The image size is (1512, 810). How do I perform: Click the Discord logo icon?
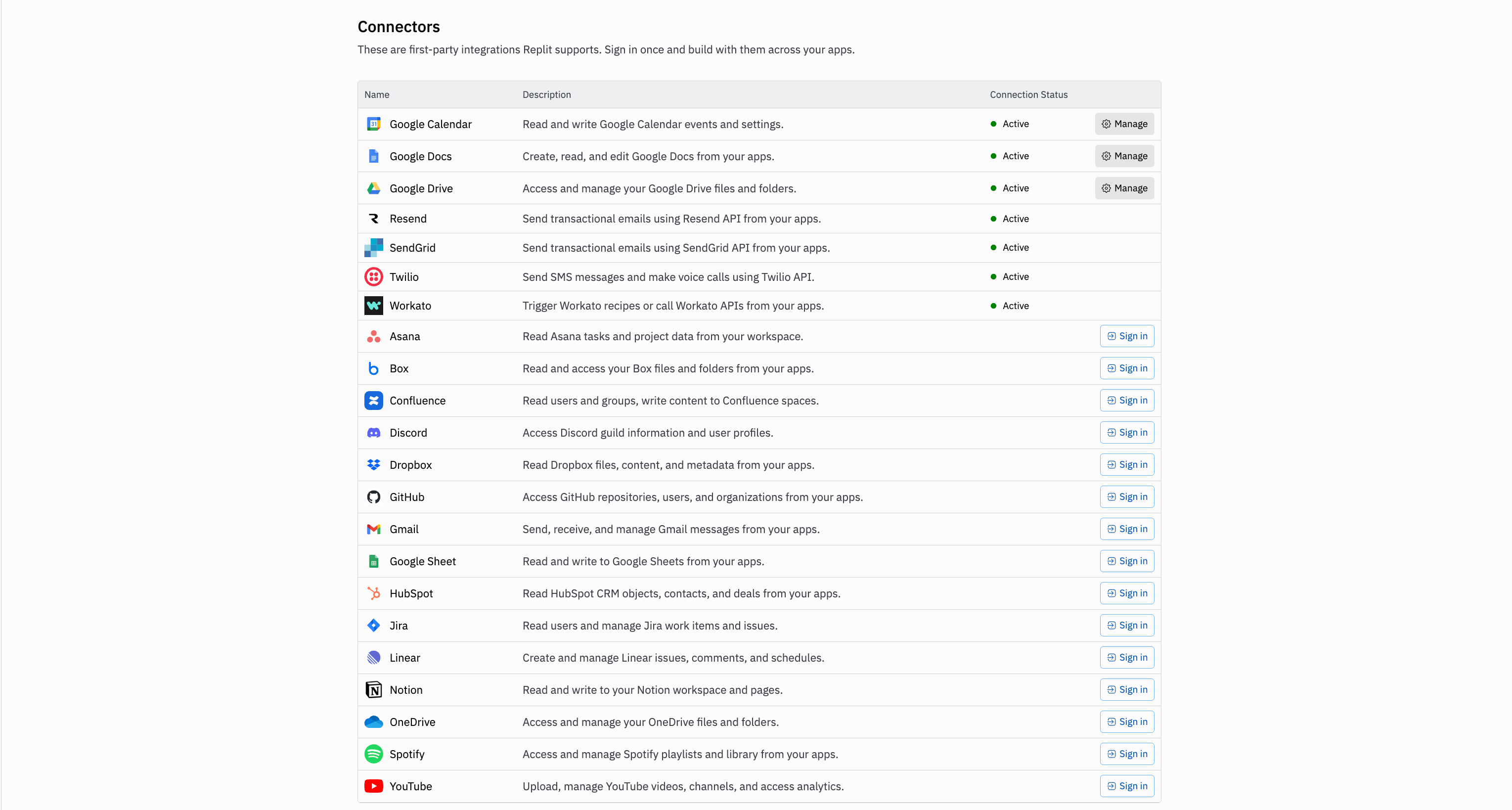(373, 433)
